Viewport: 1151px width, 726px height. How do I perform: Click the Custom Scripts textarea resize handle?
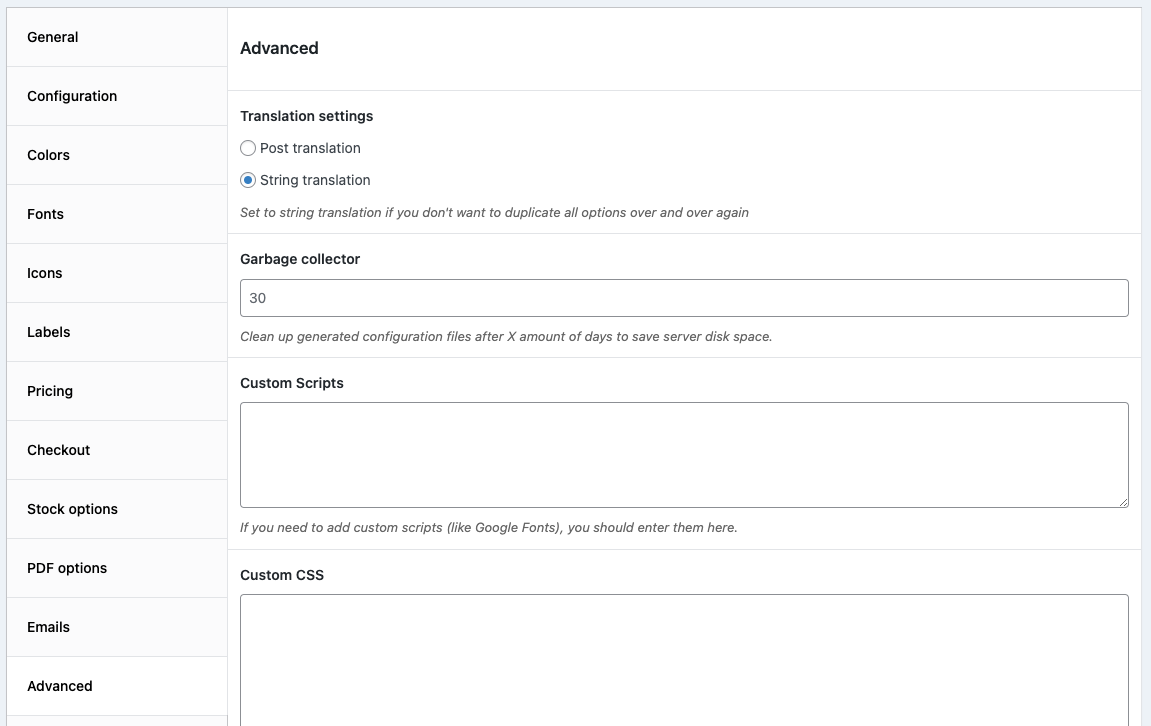tap(1123, 502)
